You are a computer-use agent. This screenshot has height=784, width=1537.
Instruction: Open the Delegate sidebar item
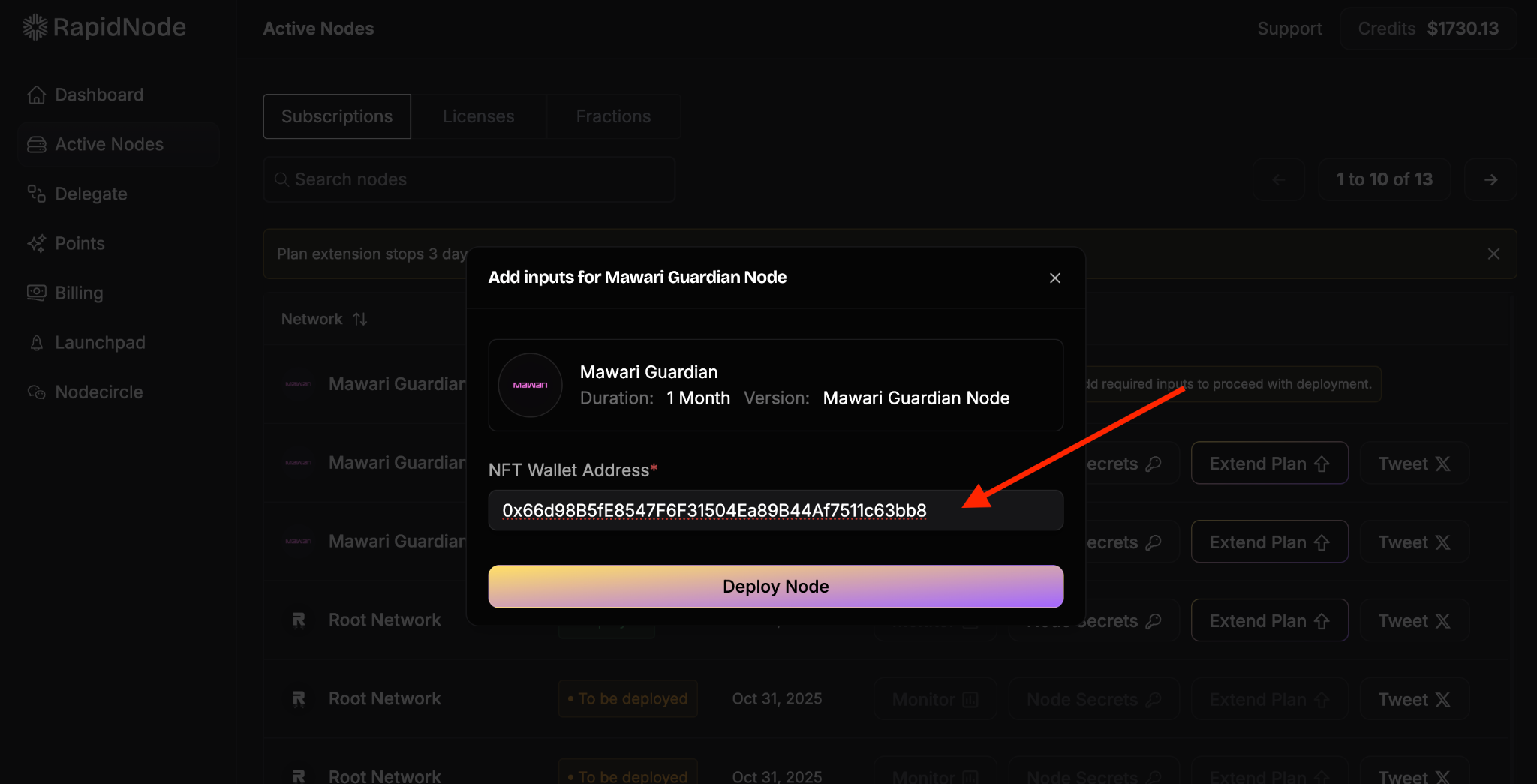(x=91, y=194)
